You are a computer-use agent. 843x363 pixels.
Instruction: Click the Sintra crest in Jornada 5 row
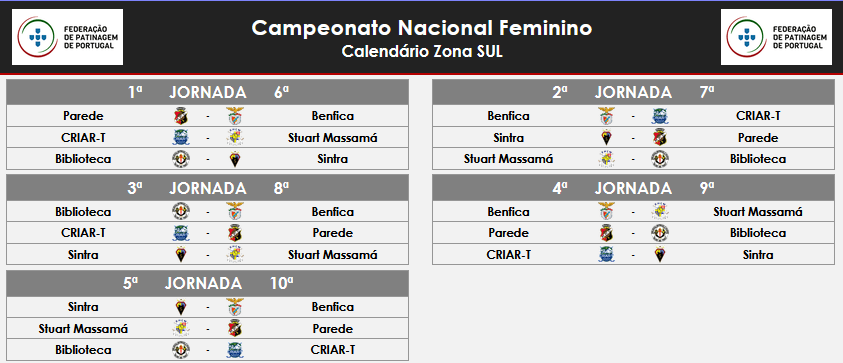click(181, 307)
